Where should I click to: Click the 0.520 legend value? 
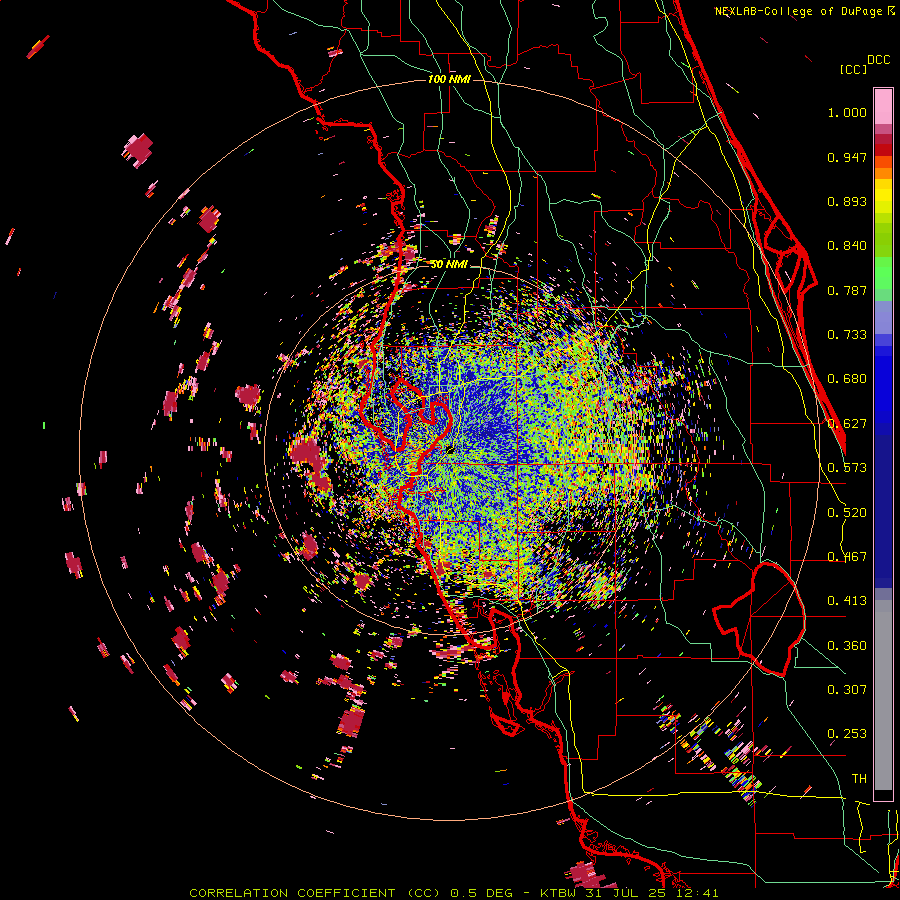[x=847, y=513]
